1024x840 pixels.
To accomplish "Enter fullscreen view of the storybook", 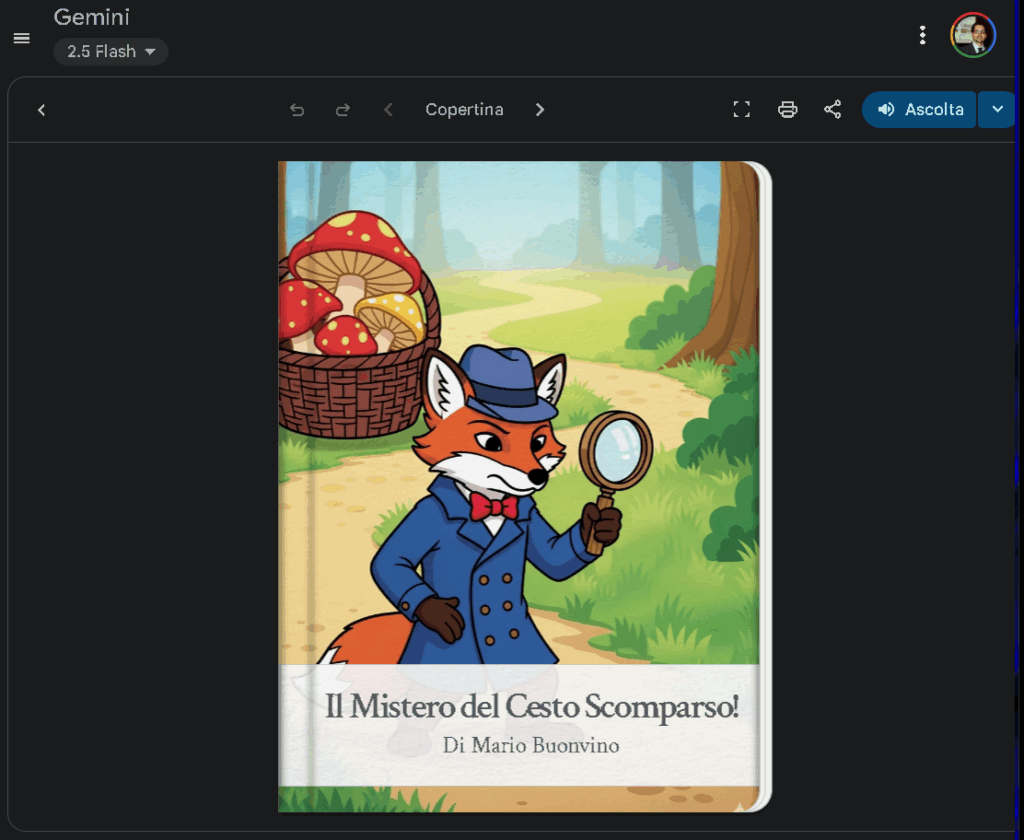I will tap(741, 110).
